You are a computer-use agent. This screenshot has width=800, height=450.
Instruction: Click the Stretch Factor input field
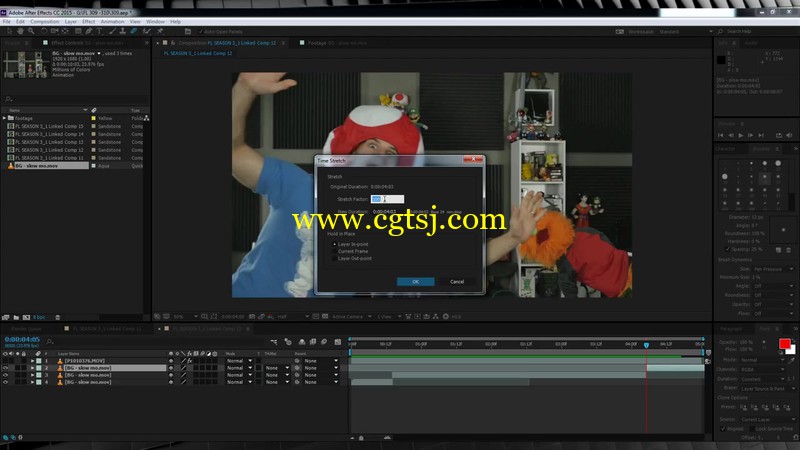point(387,199)
